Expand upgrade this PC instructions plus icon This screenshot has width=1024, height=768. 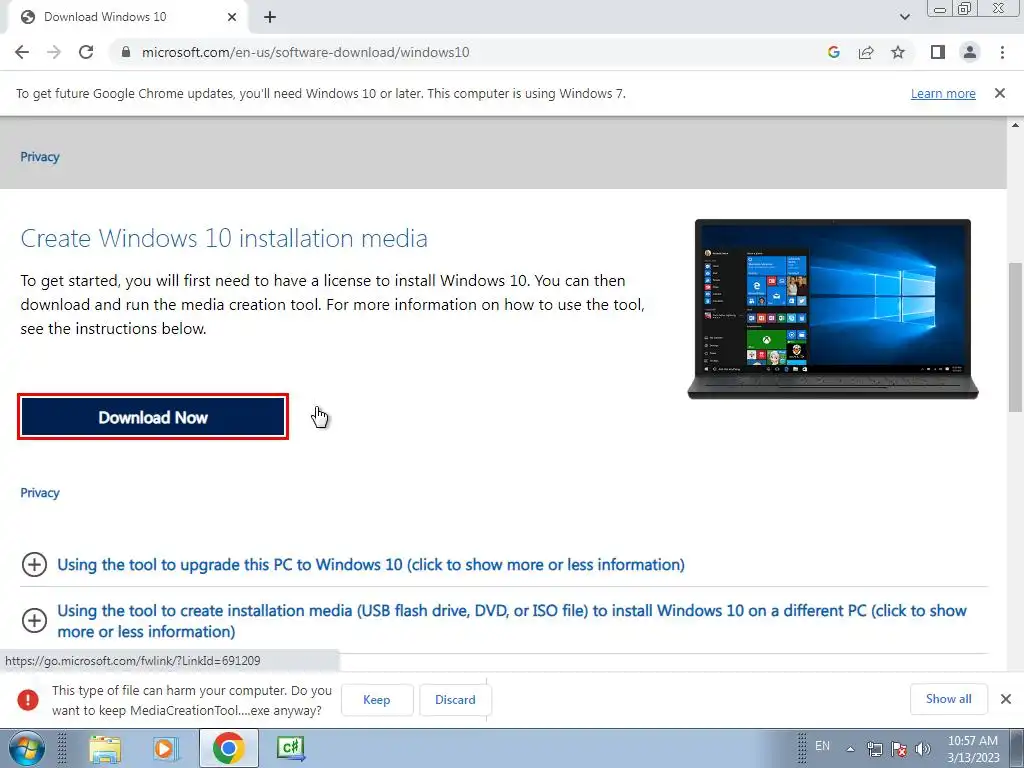click(x=34, y=564)
